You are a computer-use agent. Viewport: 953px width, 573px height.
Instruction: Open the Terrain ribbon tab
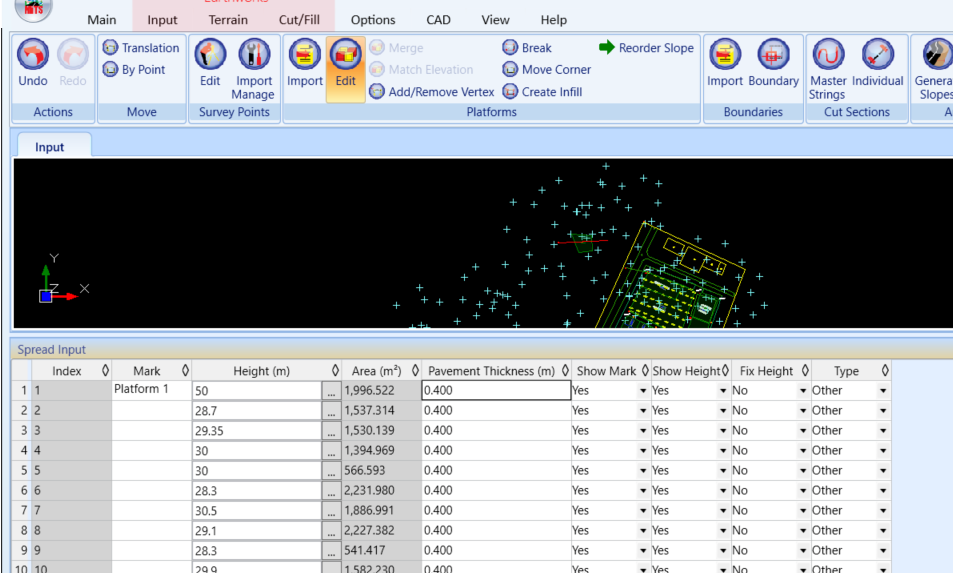coord(228,19)
